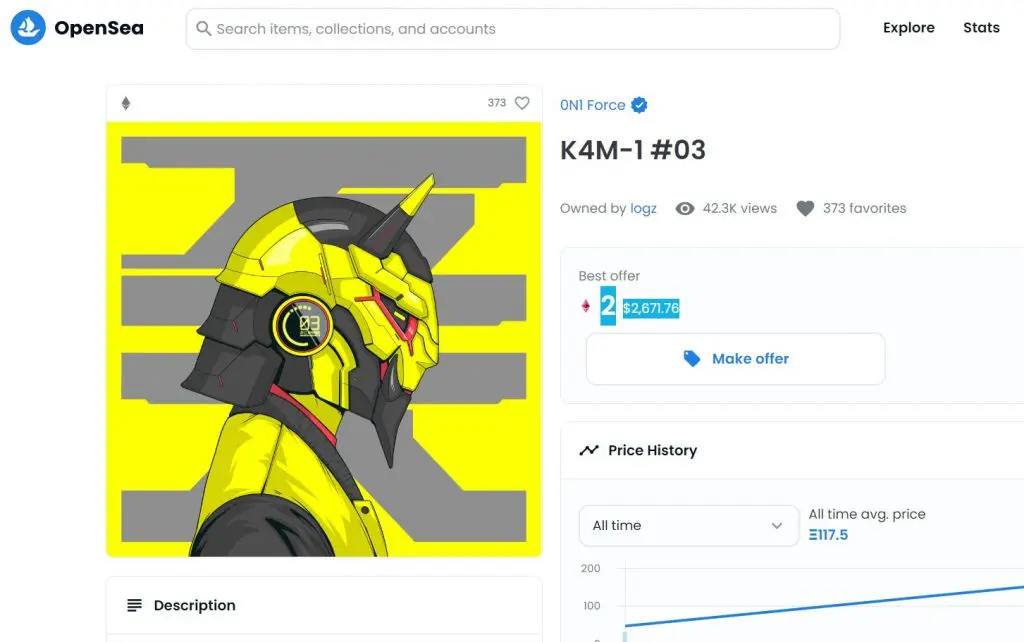1024x642 pixels.
Task: Click the blue verified badge beside 0N1 Force
Action: tap(640, 105)
